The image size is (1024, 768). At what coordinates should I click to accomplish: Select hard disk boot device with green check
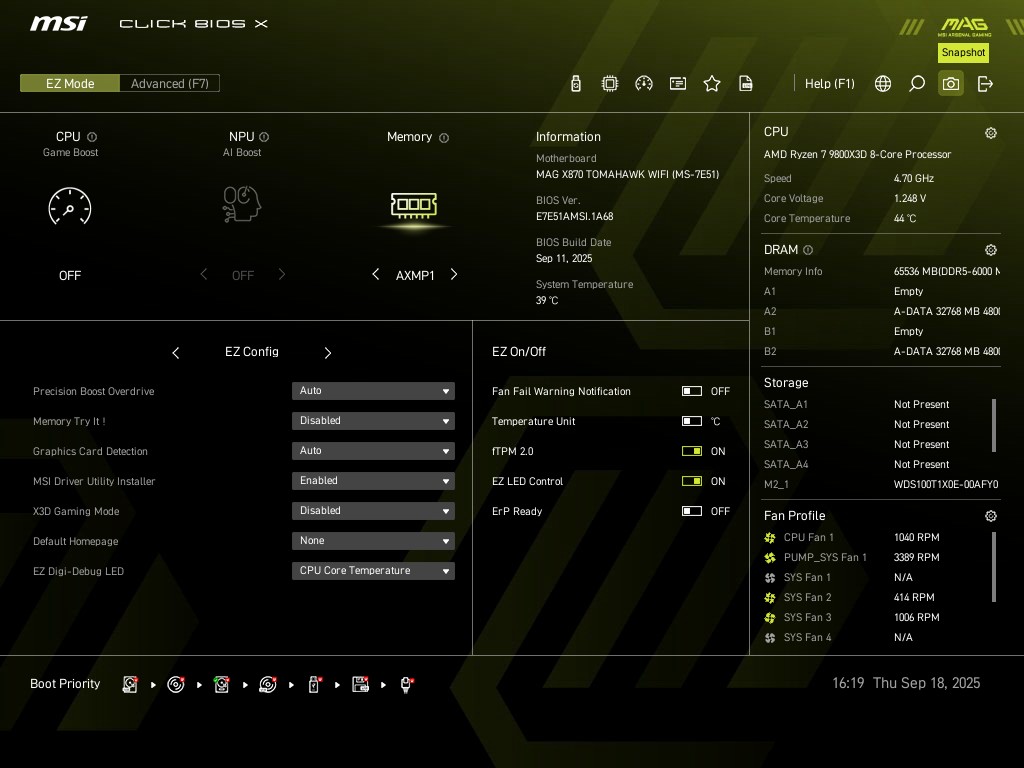221,684
